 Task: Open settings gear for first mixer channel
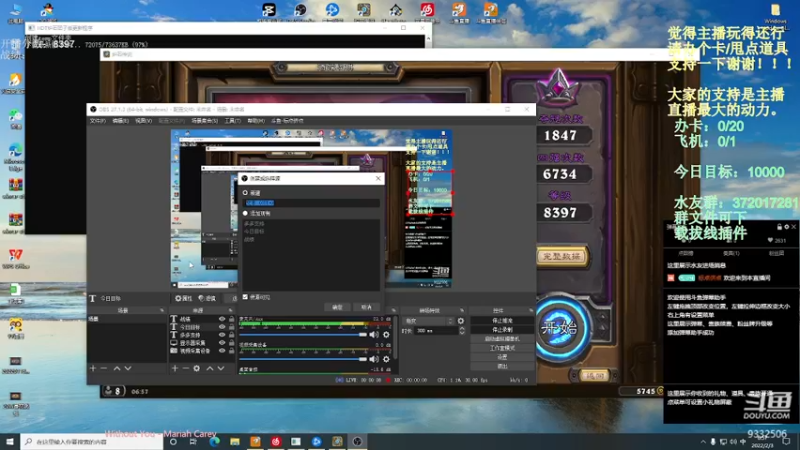coord(386,335)
